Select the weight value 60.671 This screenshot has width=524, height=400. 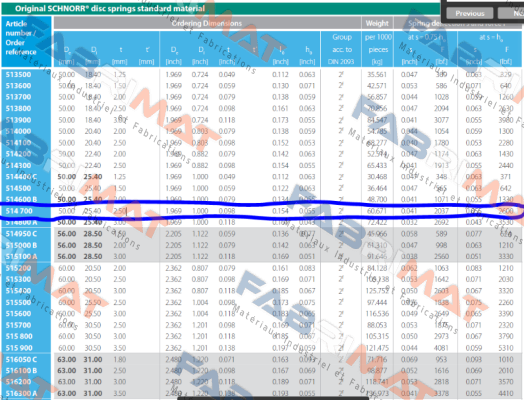377,211
